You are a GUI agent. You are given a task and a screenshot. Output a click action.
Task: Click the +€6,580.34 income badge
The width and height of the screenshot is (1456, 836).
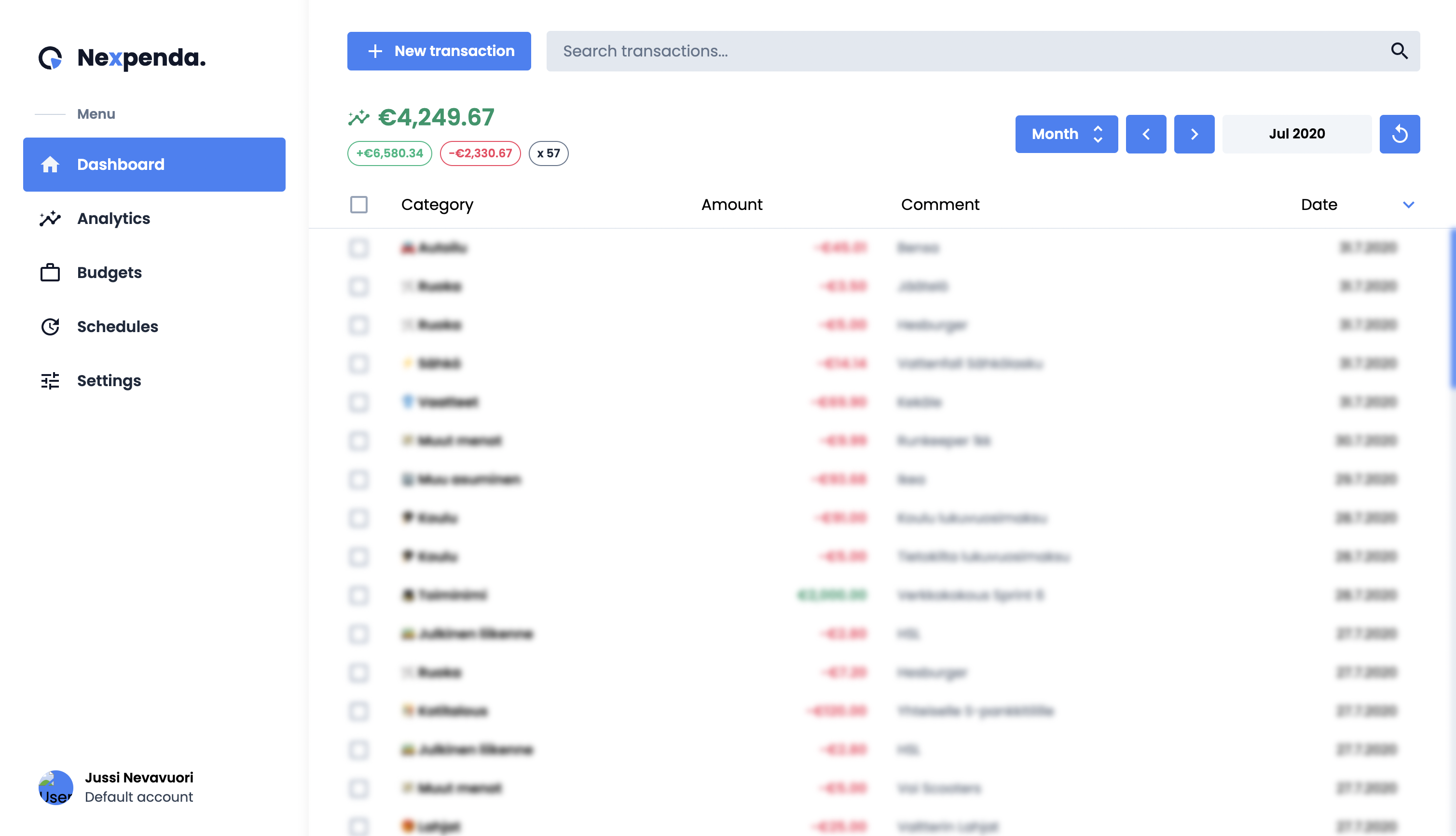[389, 153]
